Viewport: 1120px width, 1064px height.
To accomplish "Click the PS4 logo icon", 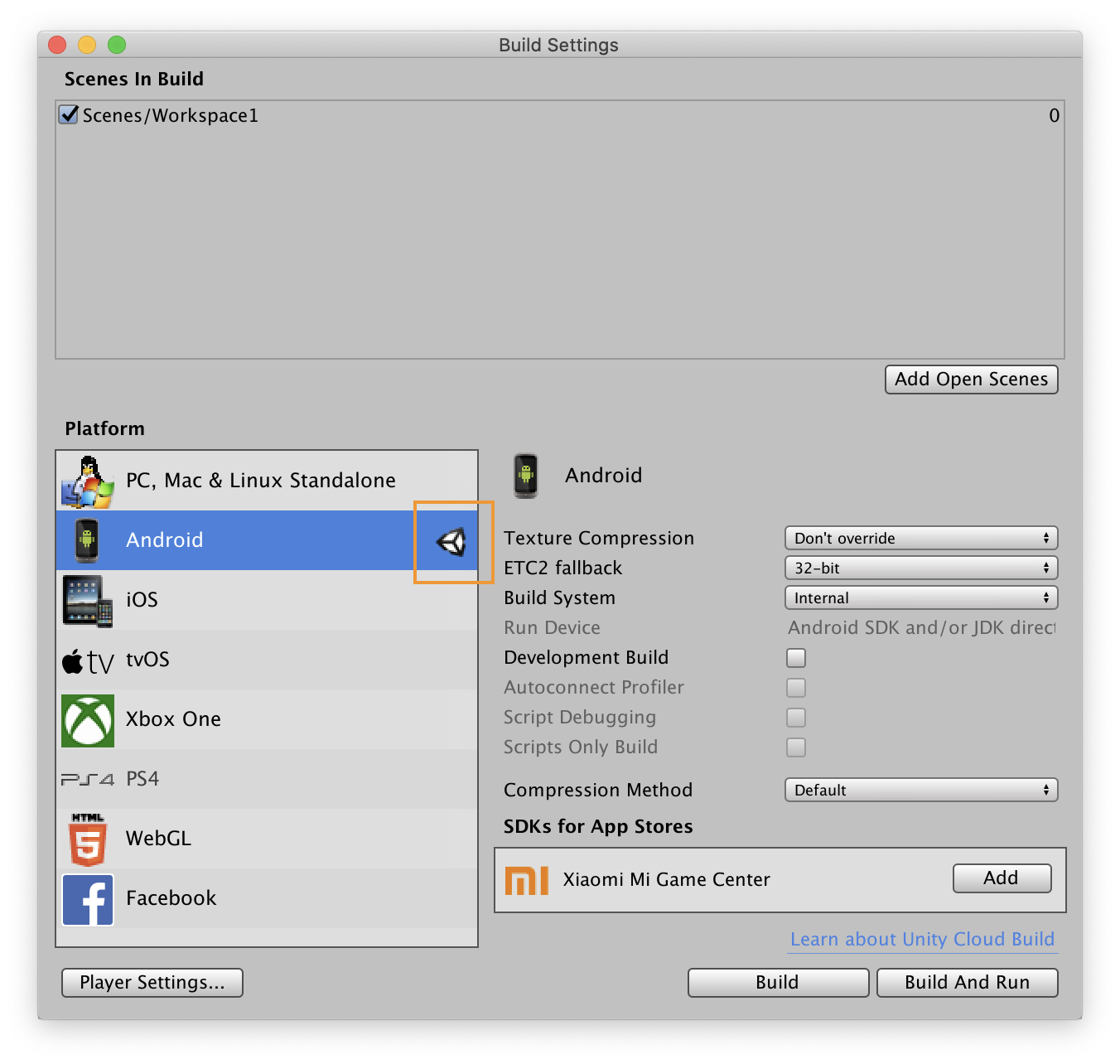I will pos(88,779).
